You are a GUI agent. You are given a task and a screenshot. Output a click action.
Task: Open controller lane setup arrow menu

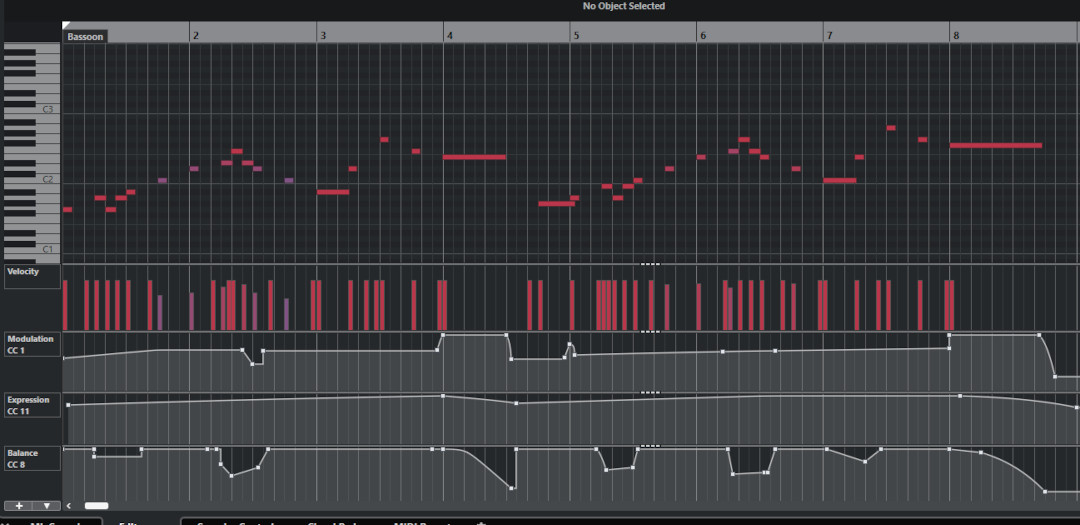47,506
